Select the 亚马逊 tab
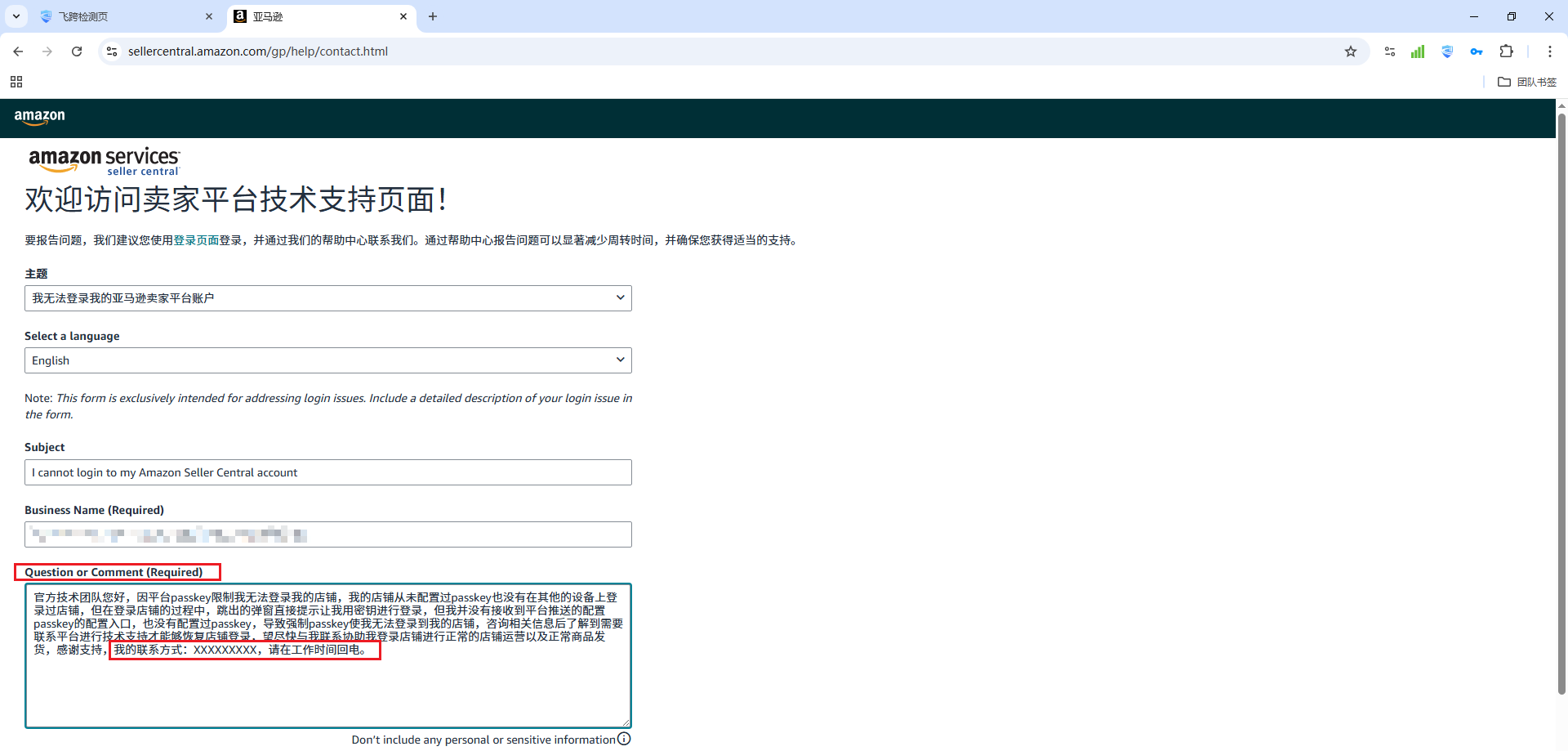Screen dimensions: 1568x751 tap(322, 16)
